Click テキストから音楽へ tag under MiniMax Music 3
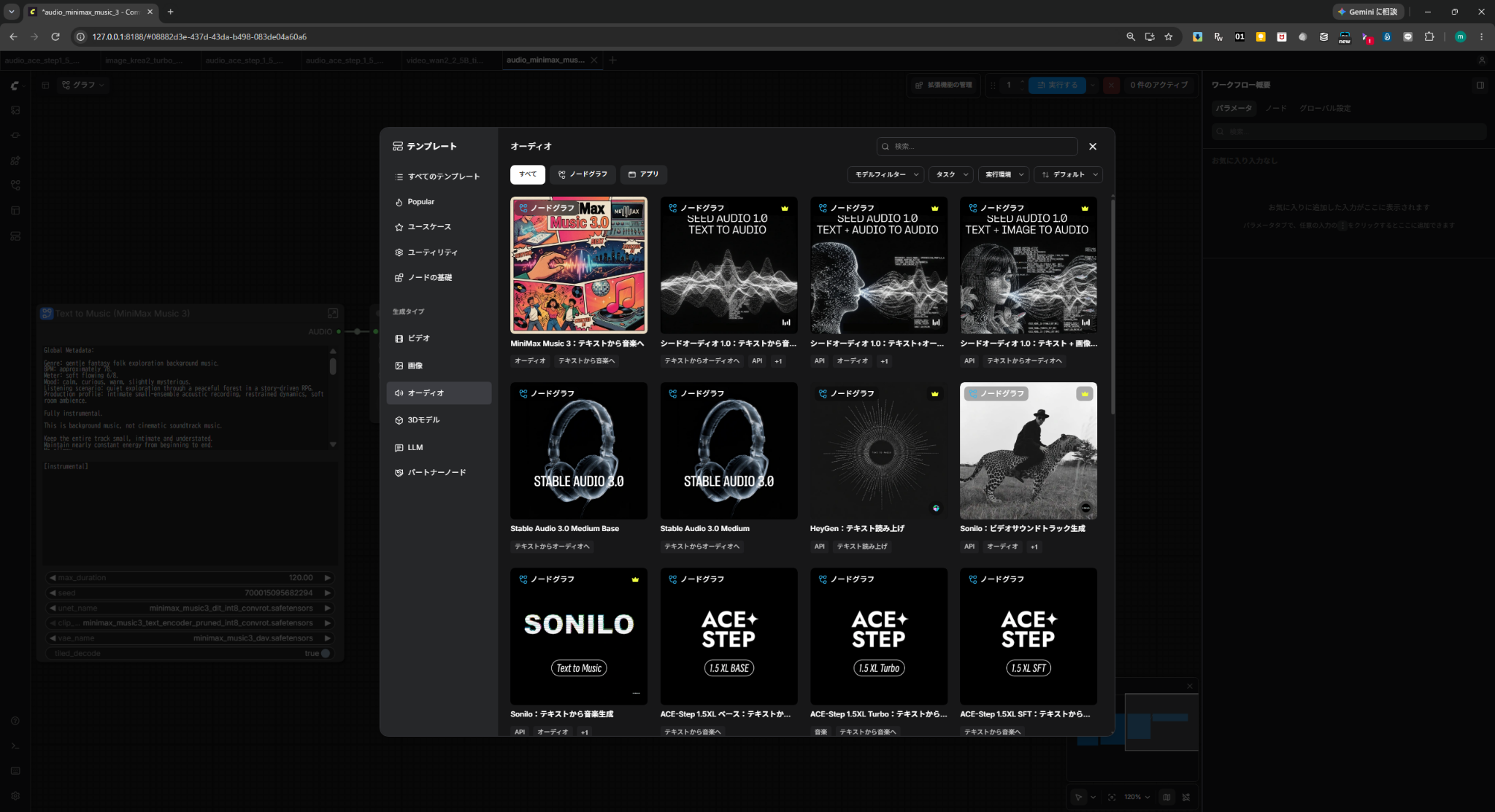 click(x=586, y=361)
